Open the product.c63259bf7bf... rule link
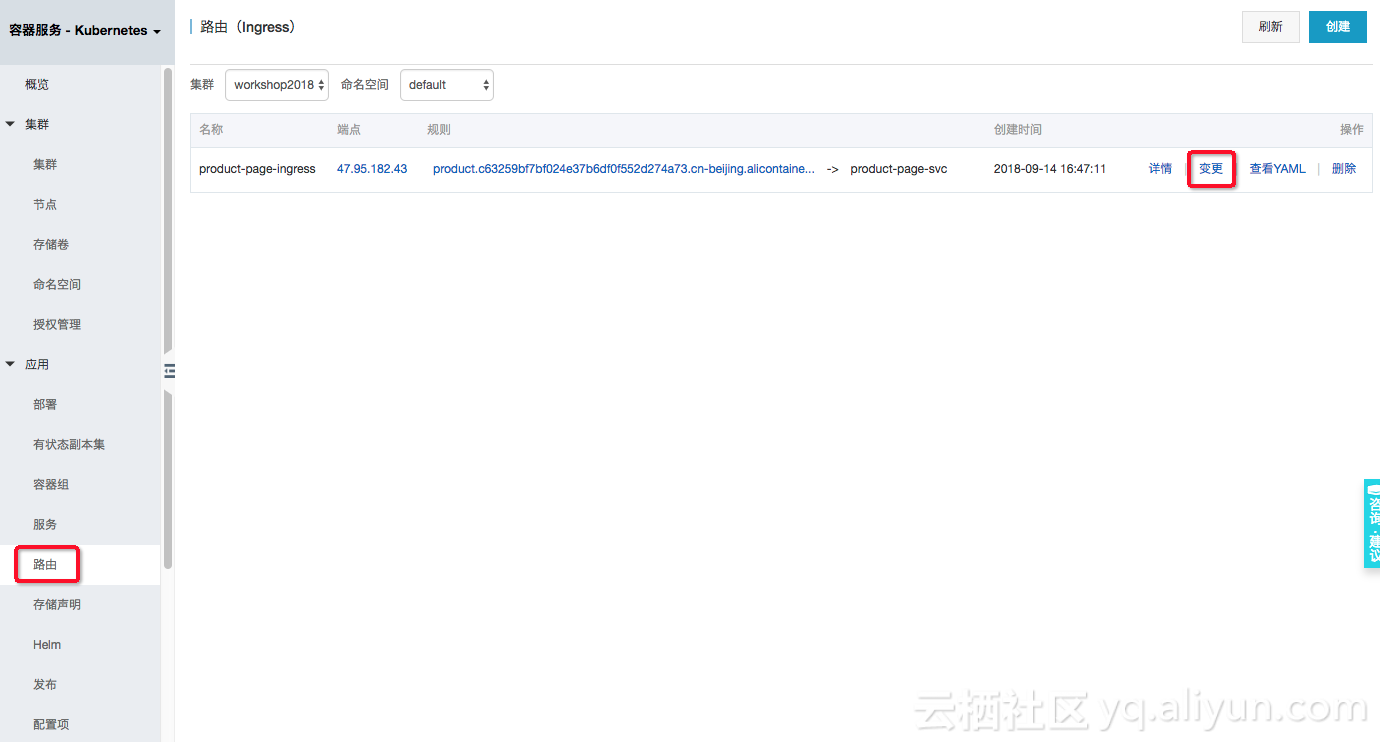The height and width of the screenshot is (742, 1380). click(624, 169)
